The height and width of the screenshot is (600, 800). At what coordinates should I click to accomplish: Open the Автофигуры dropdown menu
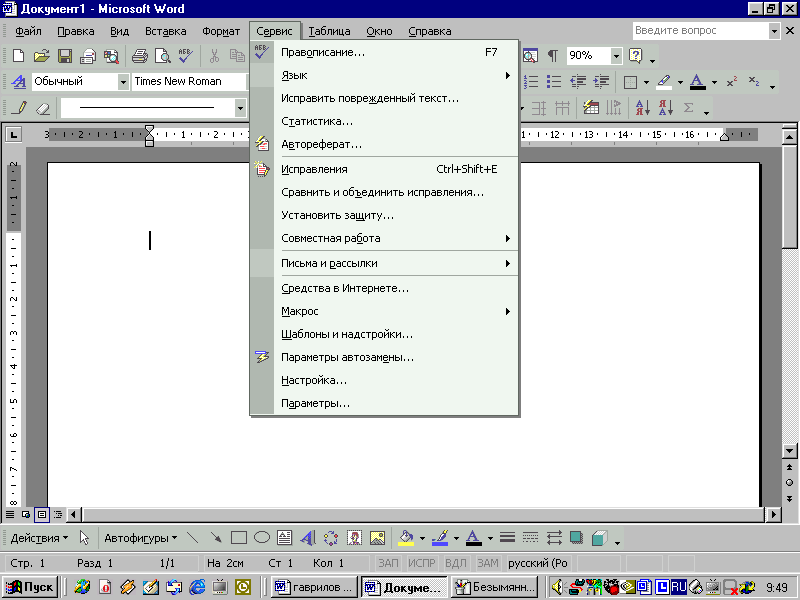pyautogui.click(x=141, y=538)
